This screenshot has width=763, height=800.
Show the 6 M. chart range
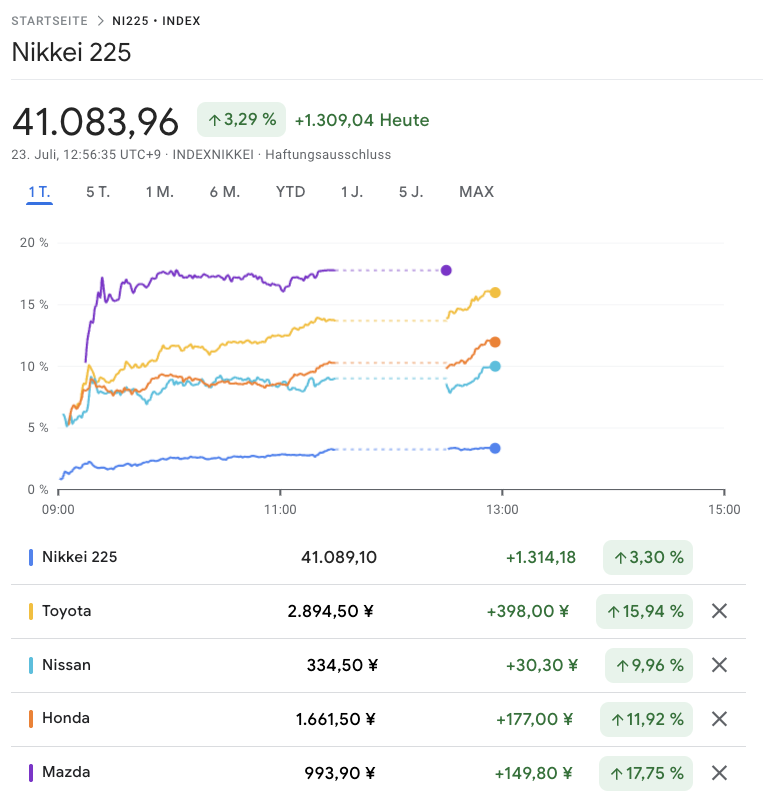coord(225,192)
